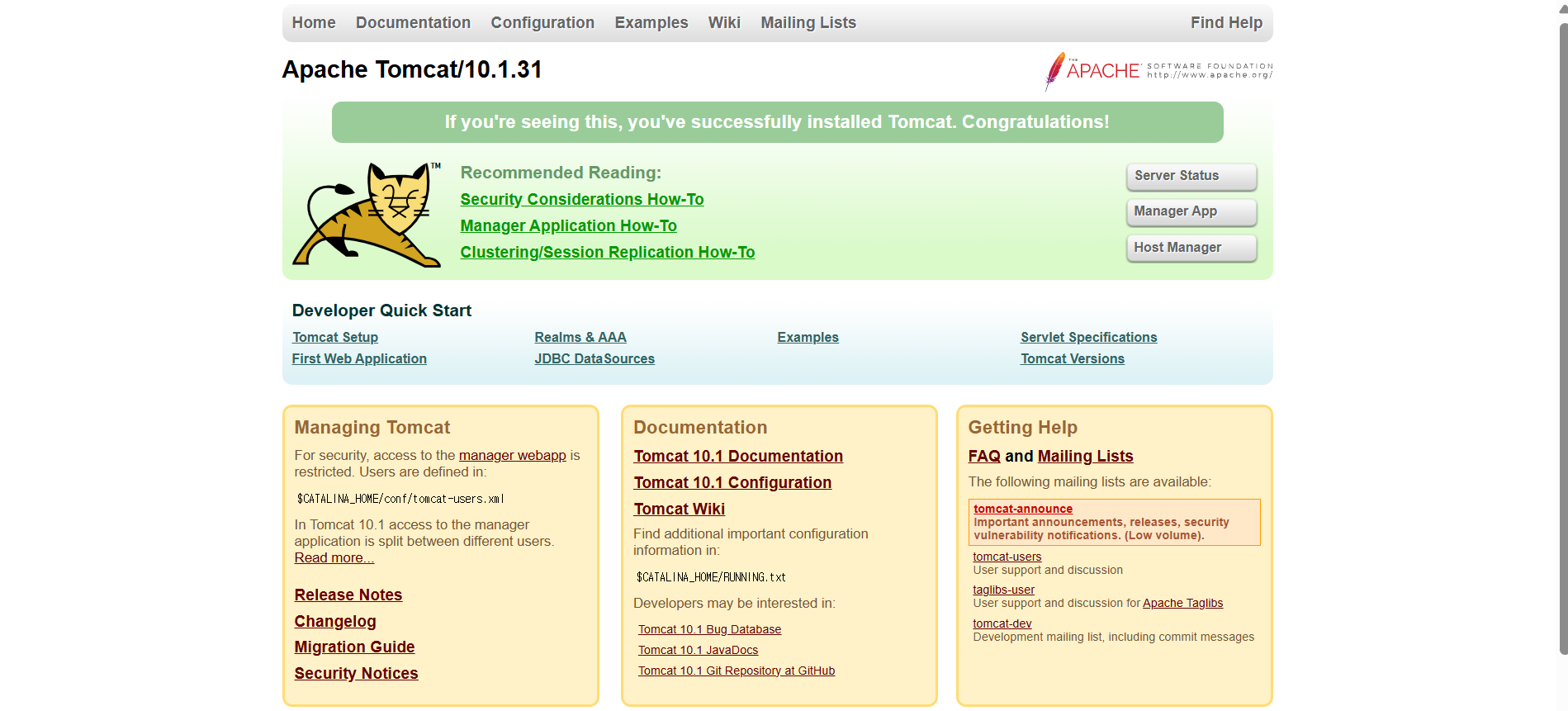Open the tomcat-announce mailing list
Image resolution: width=1568 pixels, height=711 pixels.
(1023, 509)
